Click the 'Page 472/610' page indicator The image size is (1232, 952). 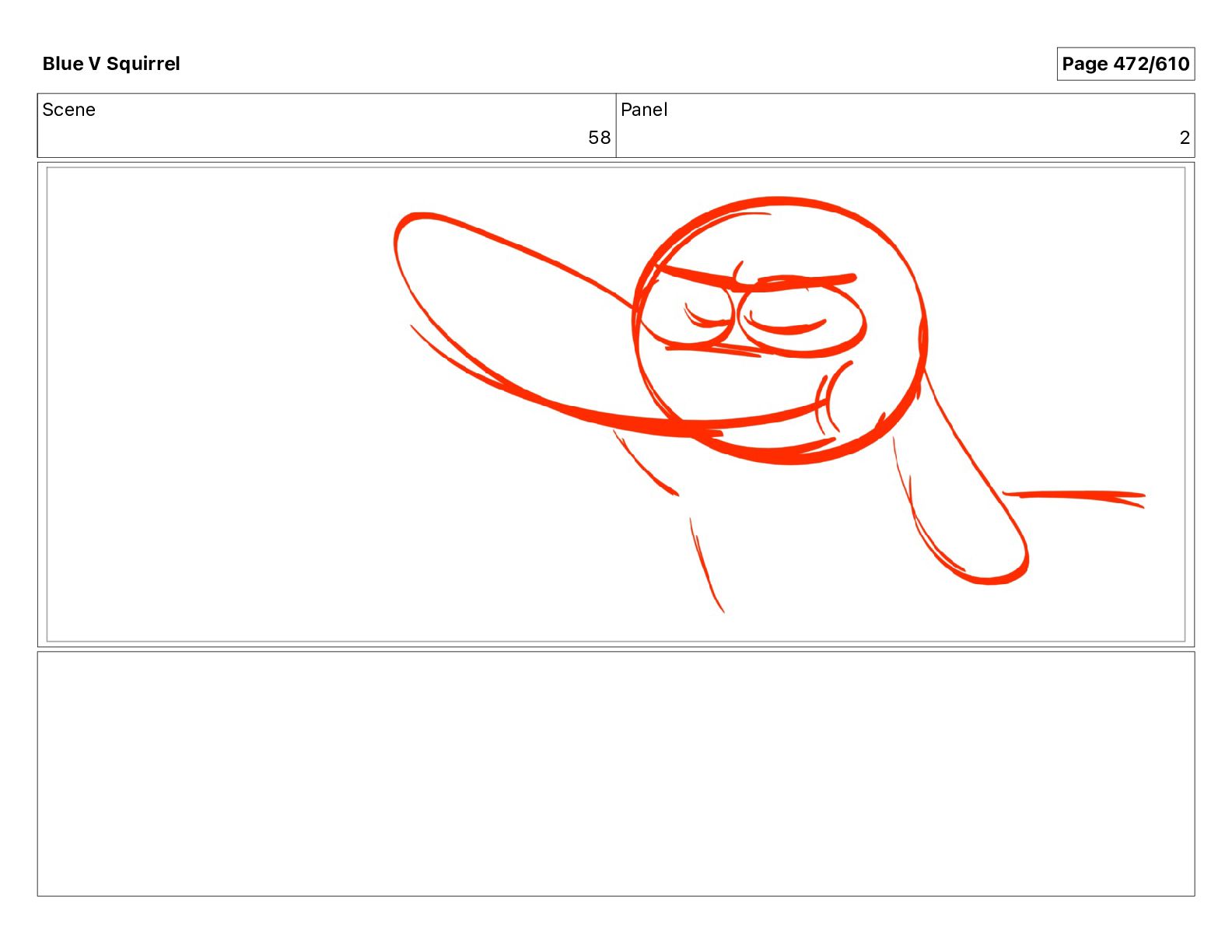[1125, 64]
